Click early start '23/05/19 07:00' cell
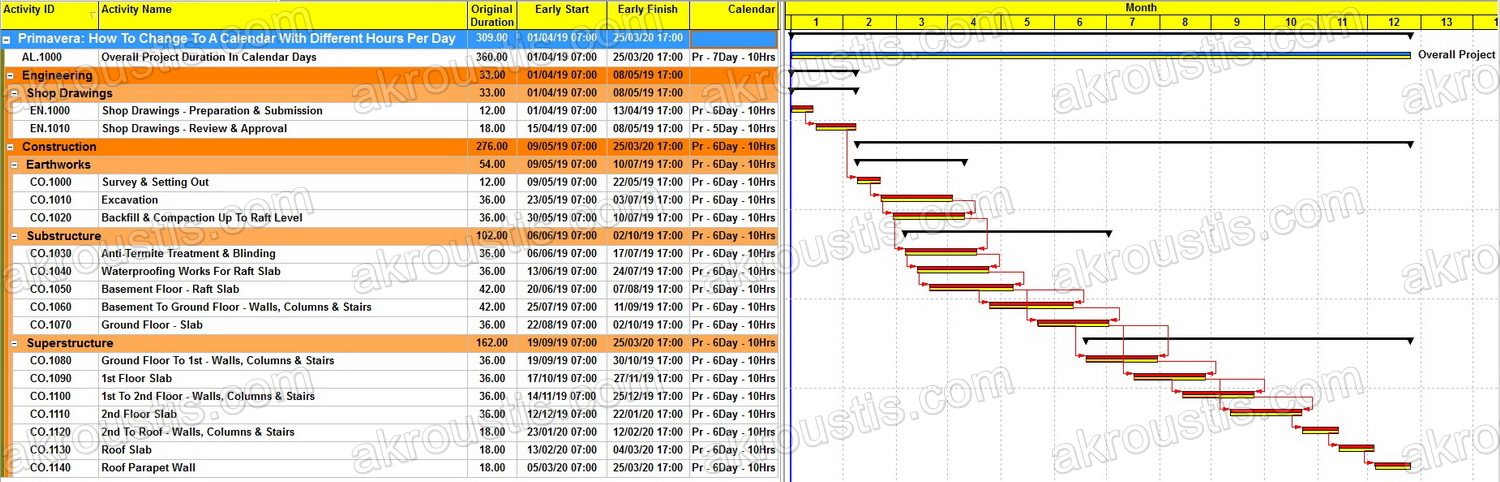The image size is (1500, 482). click(x=562, y=200)
